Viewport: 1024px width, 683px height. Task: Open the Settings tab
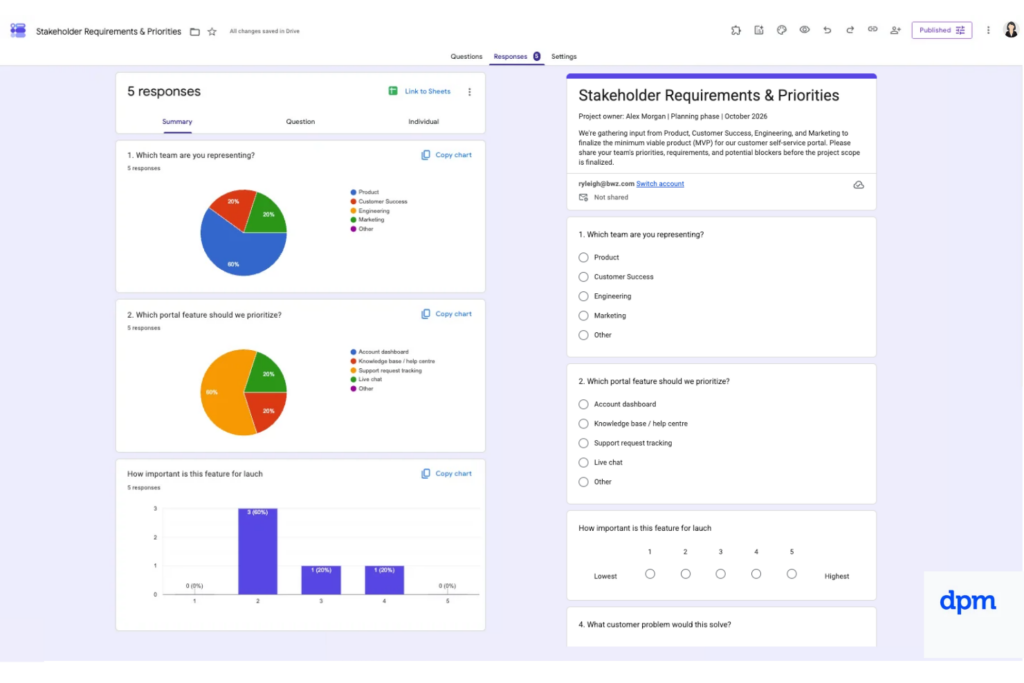point(564,57)
